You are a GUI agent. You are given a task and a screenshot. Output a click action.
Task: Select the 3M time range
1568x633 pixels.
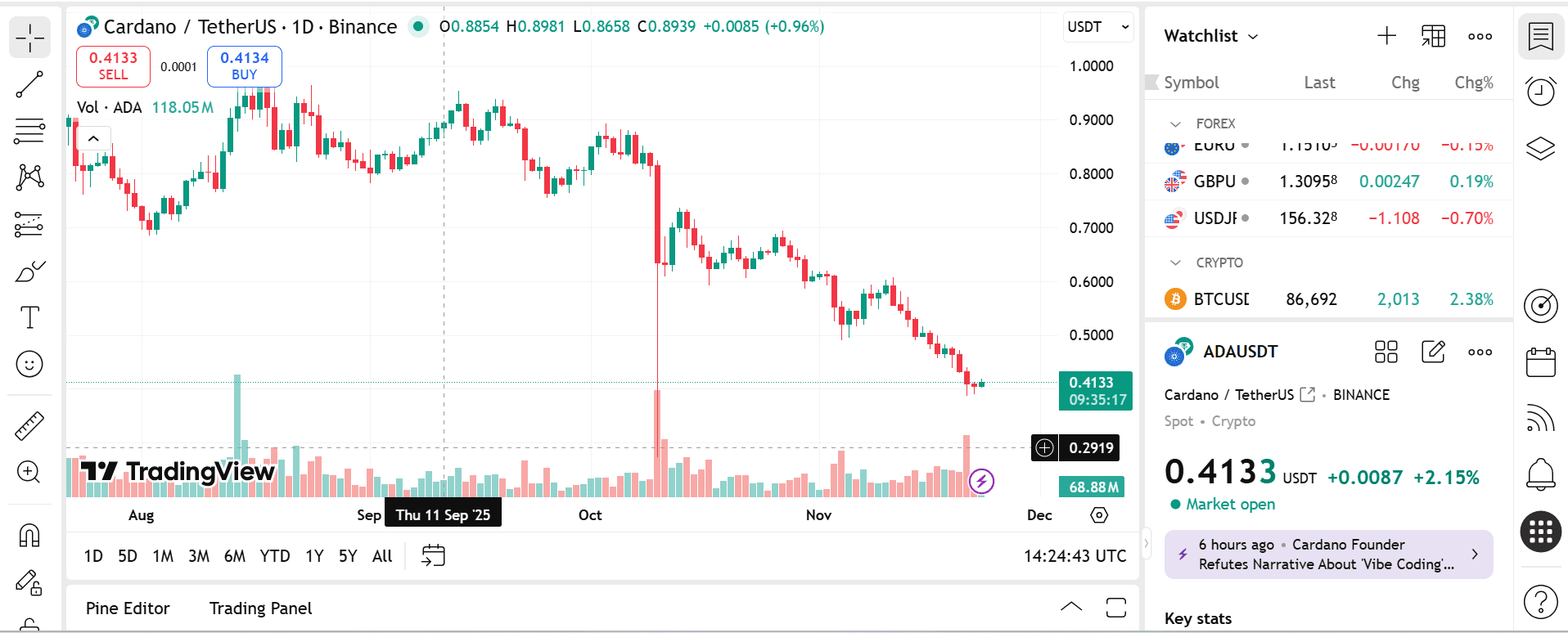pos(199,556)
